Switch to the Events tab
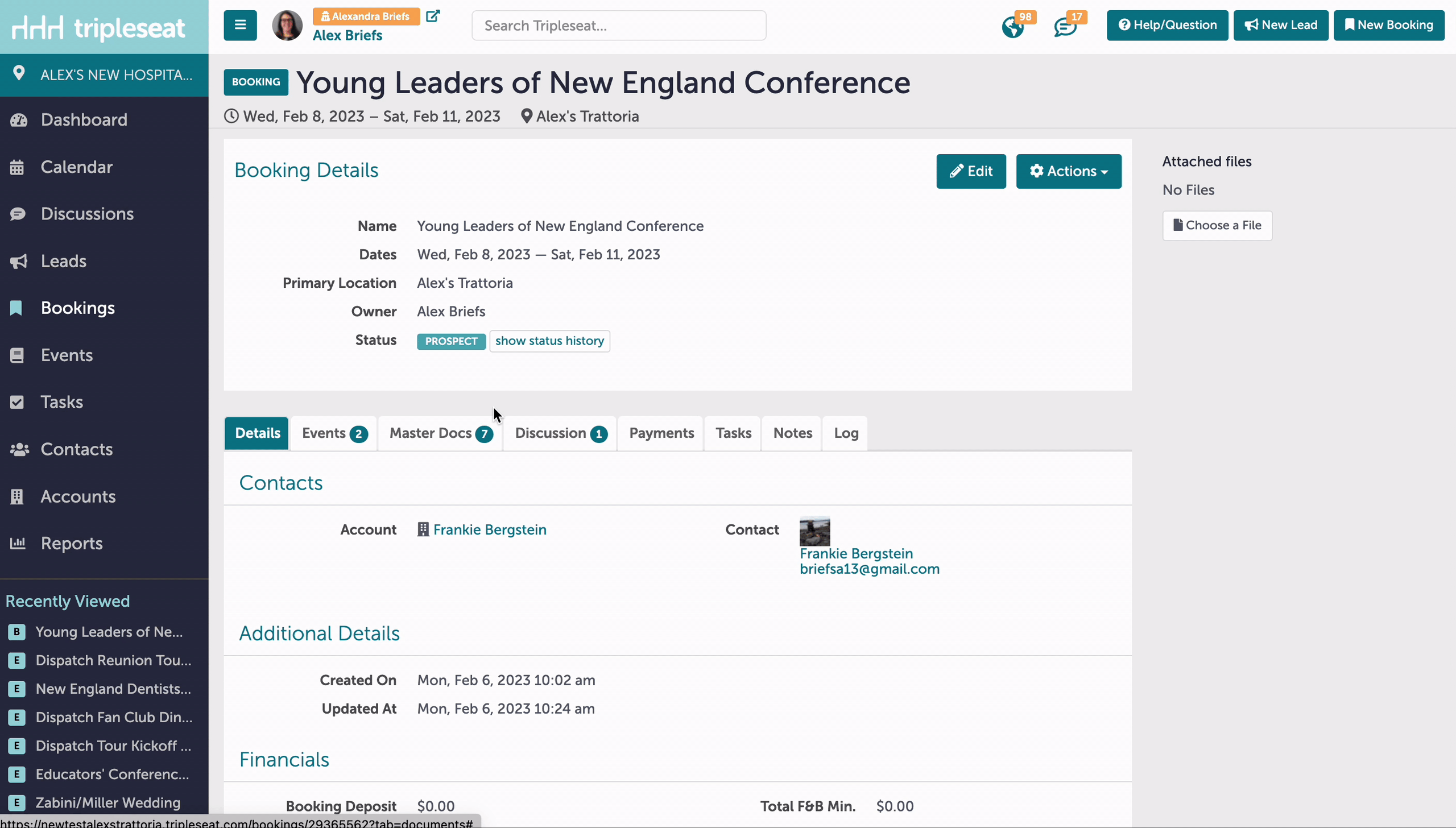The image size is (1456, 828). click(334, 433)
